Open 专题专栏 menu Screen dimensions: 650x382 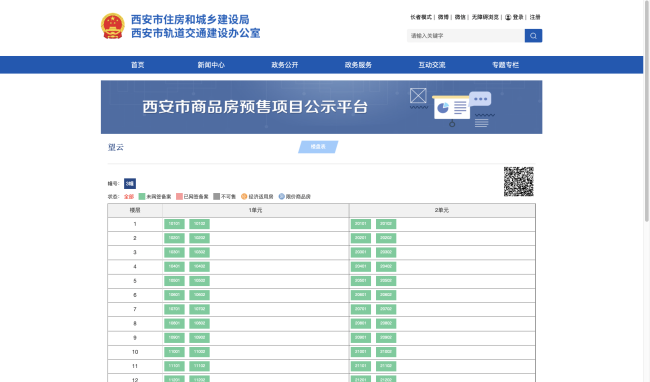pos(505,65)
